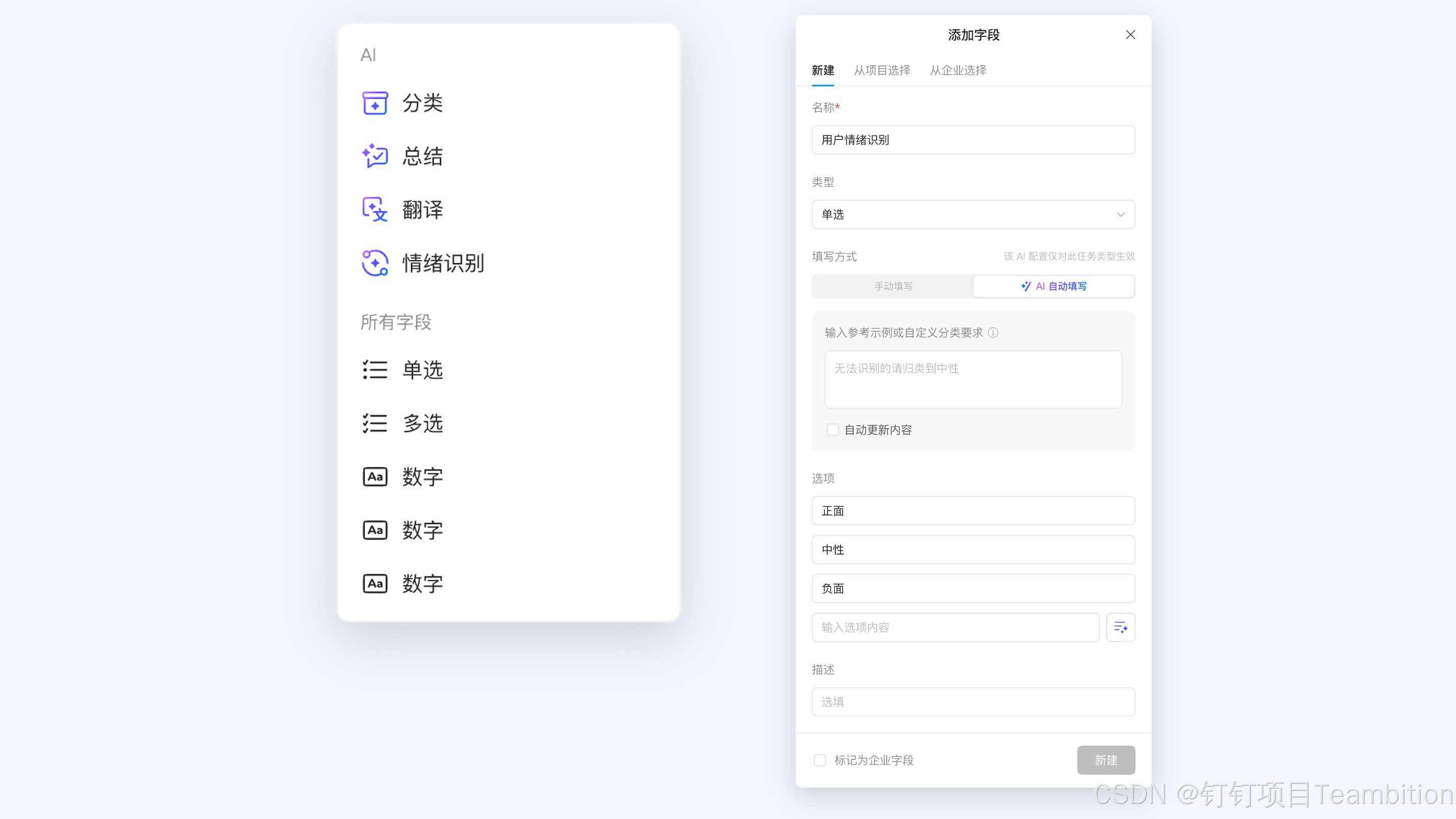Choose the 情绪识别 emotion recognition icon
Image resolution: width=1456 pixels, height=819 pixels.
374,263
